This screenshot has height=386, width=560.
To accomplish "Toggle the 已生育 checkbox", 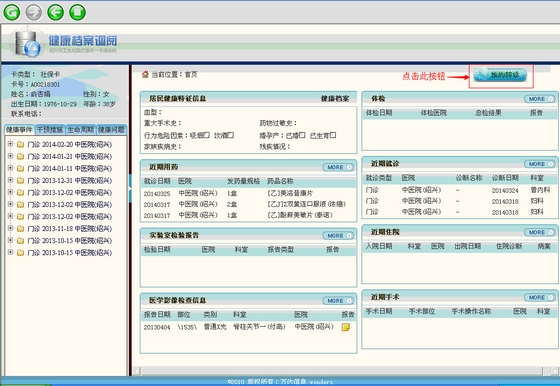I will [x=333, y=135].
